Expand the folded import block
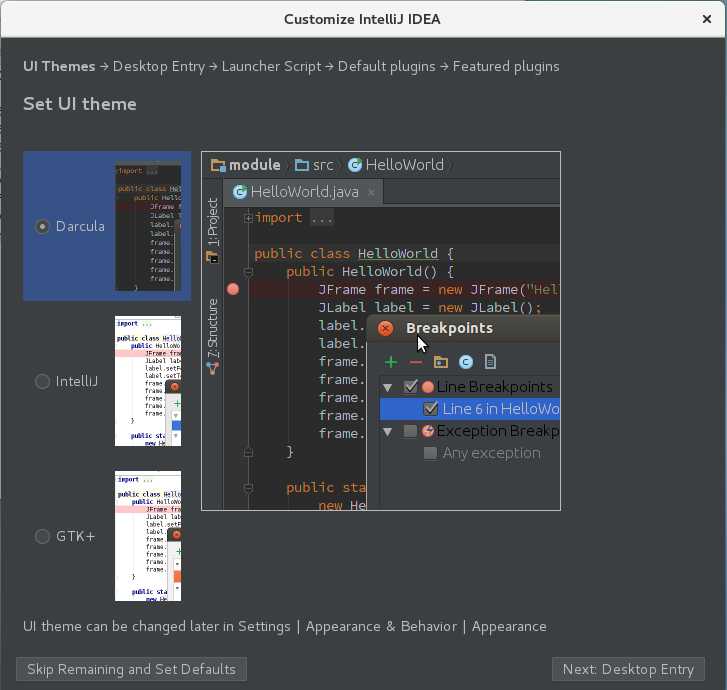The width and height of the screenshot is (727, 690). tap(248, 217)
